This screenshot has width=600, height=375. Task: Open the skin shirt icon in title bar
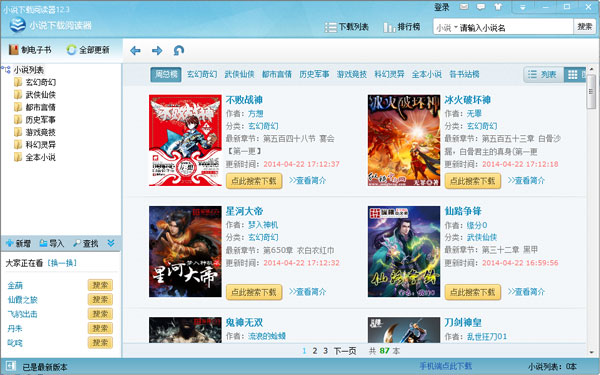click(x=498, y=7)
